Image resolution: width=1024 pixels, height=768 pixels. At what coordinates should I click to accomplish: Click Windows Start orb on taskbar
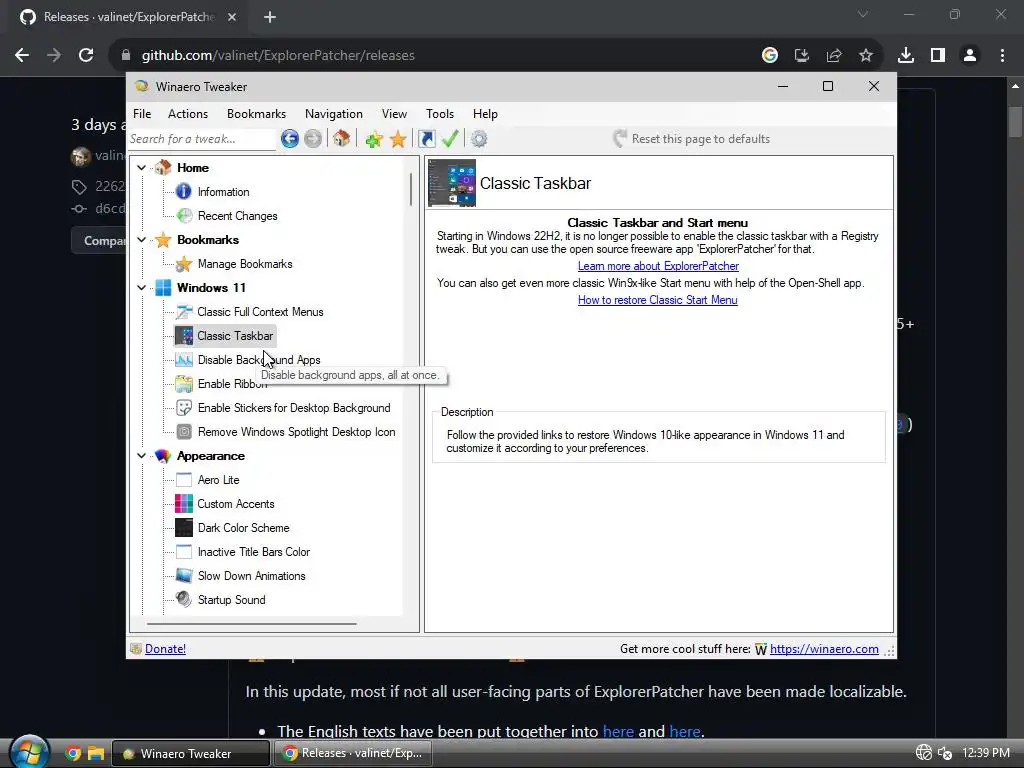[29, 751]
